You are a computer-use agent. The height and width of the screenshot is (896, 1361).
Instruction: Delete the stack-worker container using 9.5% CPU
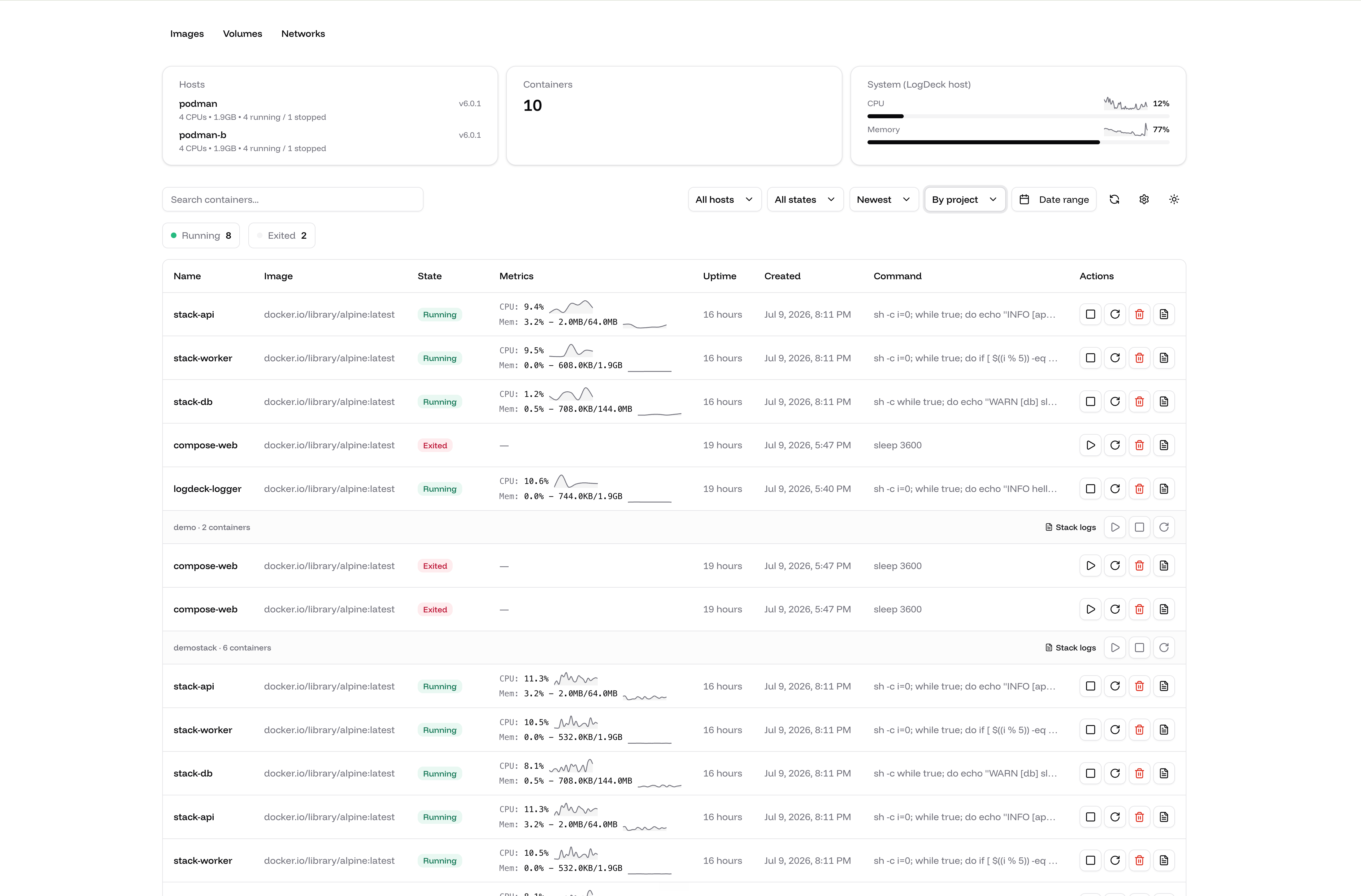click(x=1139, y=358)
